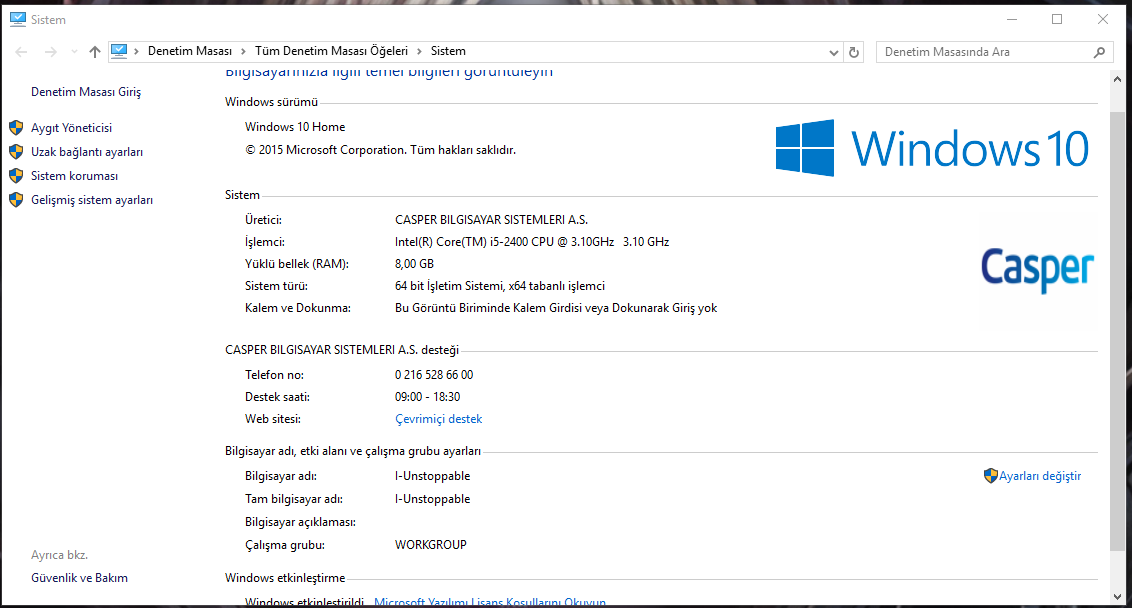Refresh the Sistem page
The image size is (1132, 608).
(854, 52)
